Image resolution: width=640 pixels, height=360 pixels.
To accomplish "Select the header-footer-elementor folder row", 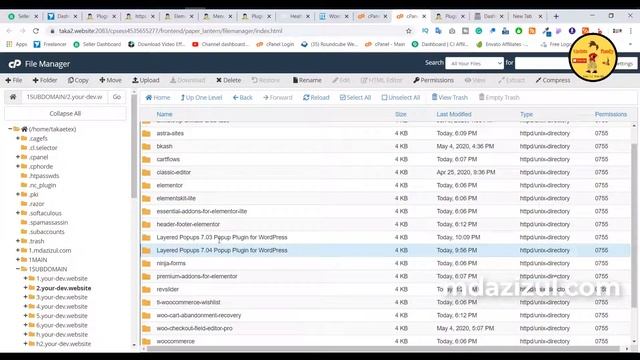I will point(386,224).
